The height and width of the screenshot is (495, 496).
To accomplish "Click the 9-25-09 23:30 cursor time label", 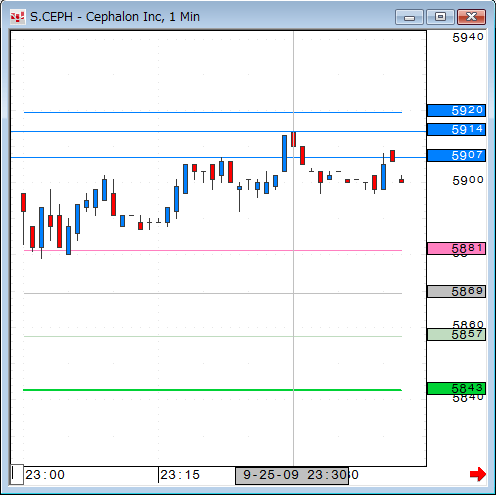I will click(x=292, y=475).
